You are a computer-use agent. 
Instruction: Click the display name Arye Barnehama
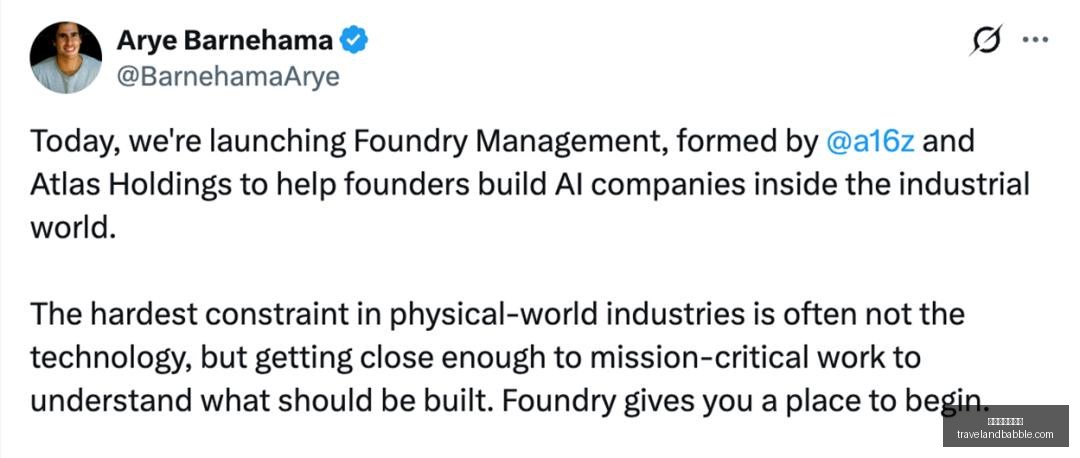tap(225, 41)
